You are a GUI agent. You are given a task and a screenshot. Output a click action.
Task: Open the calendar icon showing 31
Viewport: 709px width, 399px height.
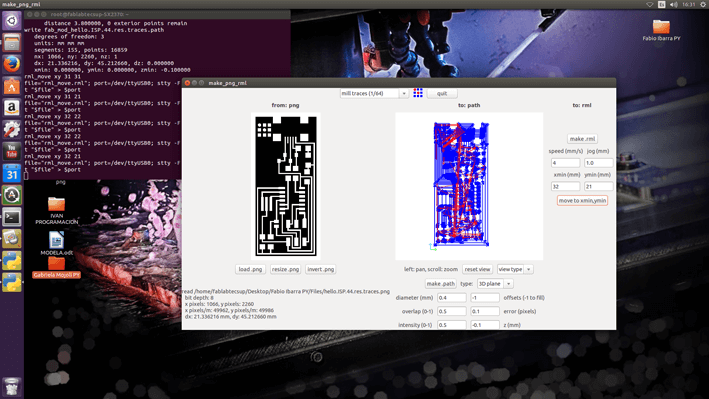(12, 173)
